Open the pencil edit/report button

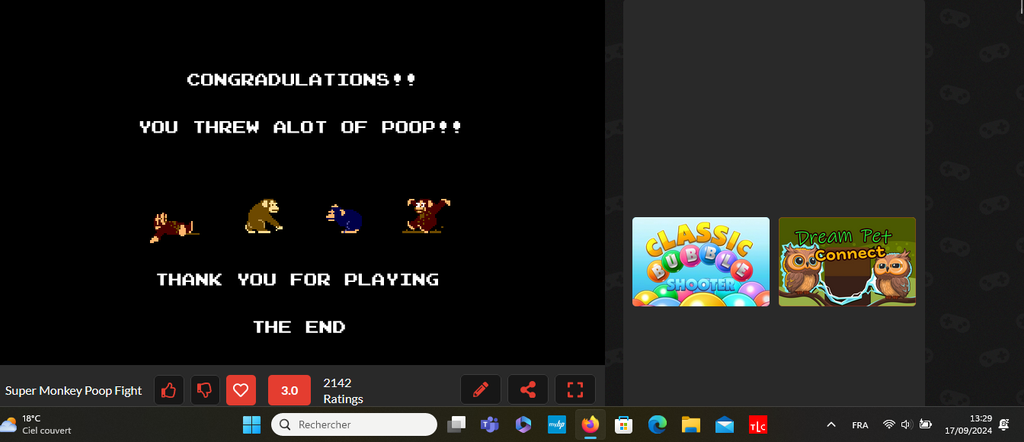(x=481, y=390)
